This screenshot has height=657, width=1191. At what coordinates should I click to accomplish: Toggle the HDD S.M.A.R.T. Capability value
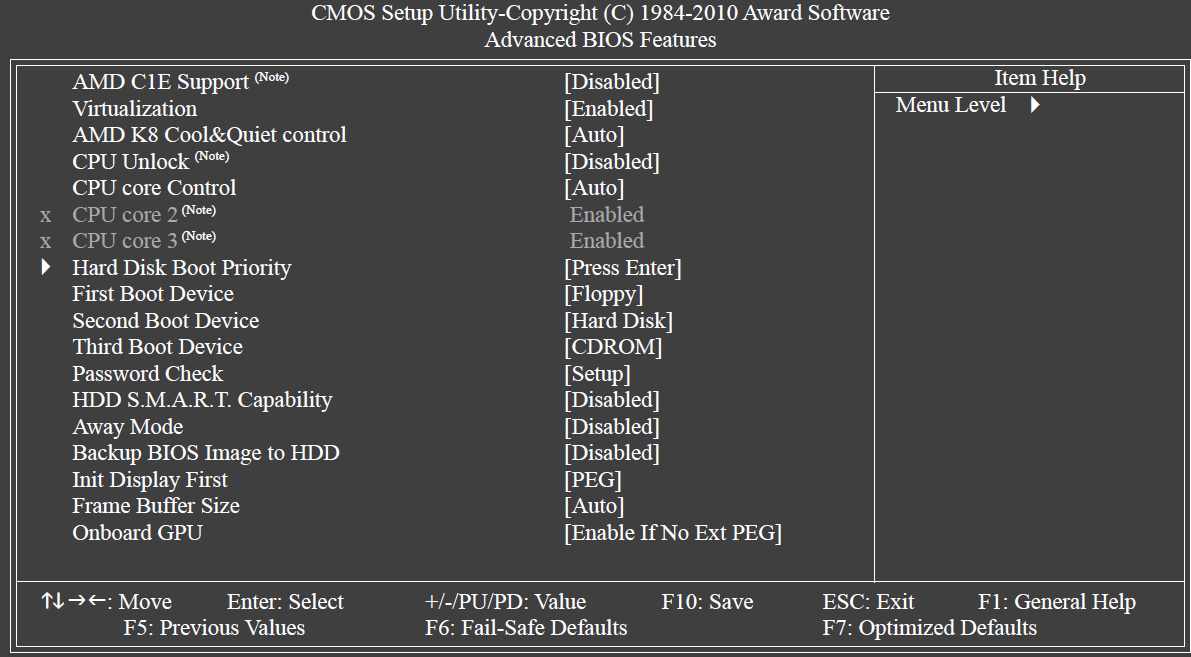611,400
